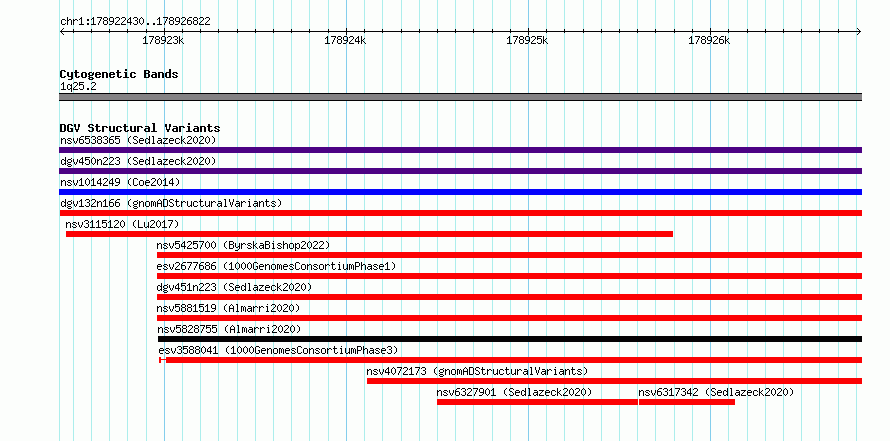
Task: Click the gray 1q25.2 cytogenetic band bar
Action: click(x=460, y=97)
